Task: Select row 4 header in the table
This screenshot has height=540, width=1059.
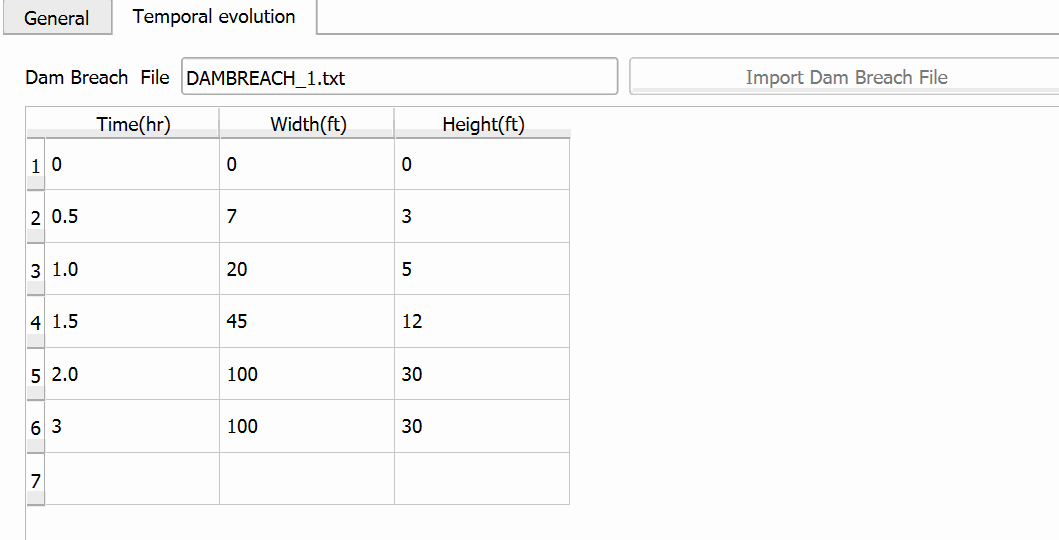Action: coord(35,323)
